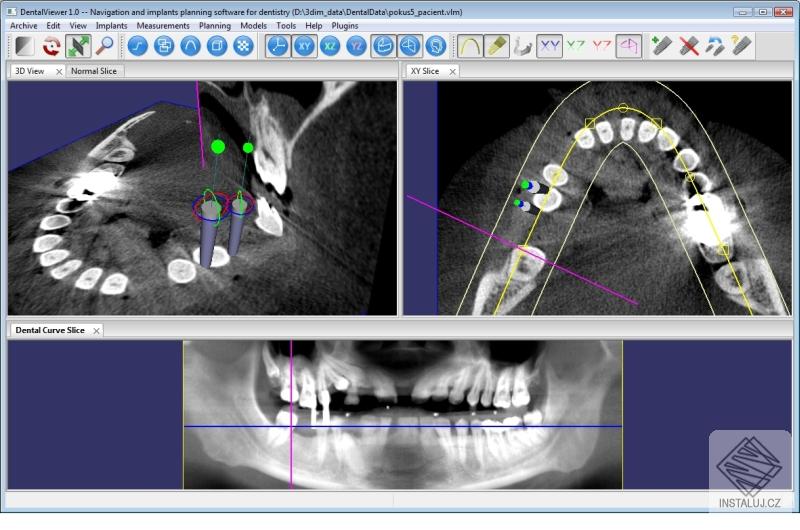This screenshot has height=530, width=800.
Task: Click the implant icon with blue curved arrow
Action: click(715, 46)
